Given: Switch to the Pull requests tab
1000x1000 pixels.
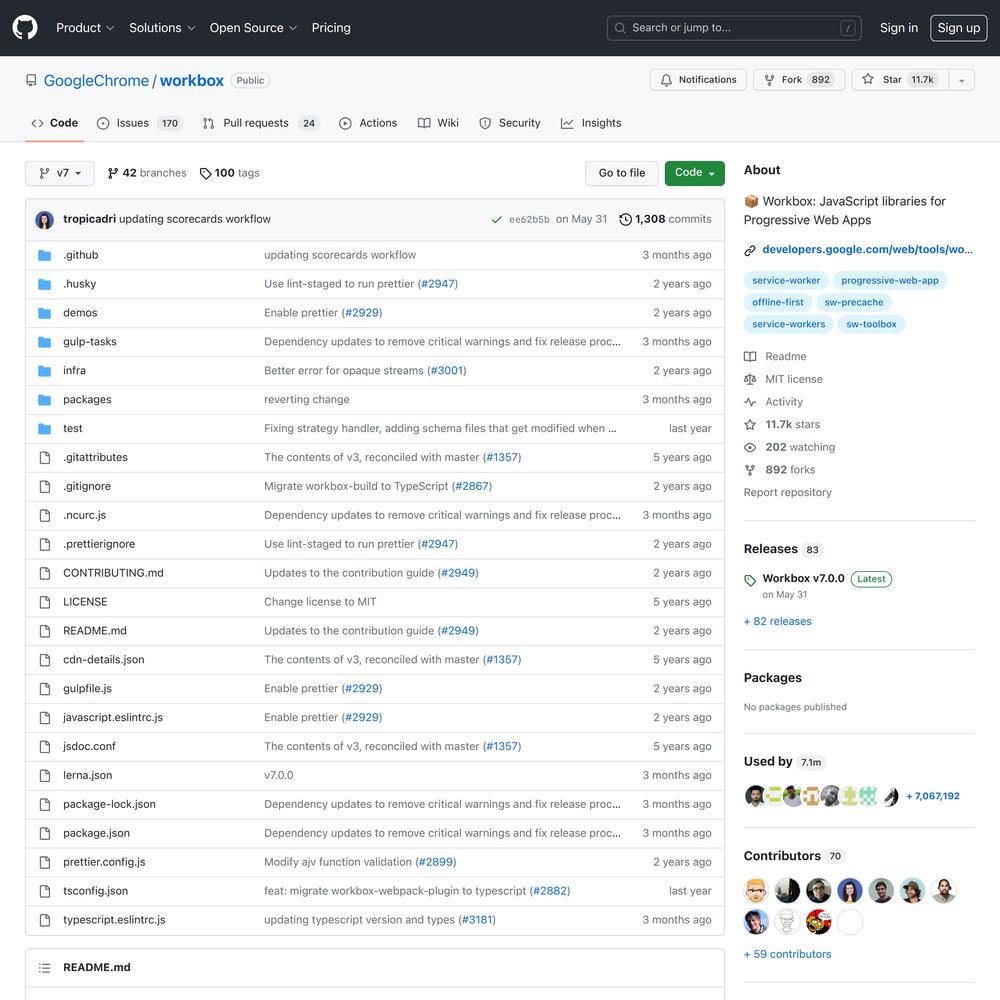Looking at the screenshot, I should coord(261,123).
